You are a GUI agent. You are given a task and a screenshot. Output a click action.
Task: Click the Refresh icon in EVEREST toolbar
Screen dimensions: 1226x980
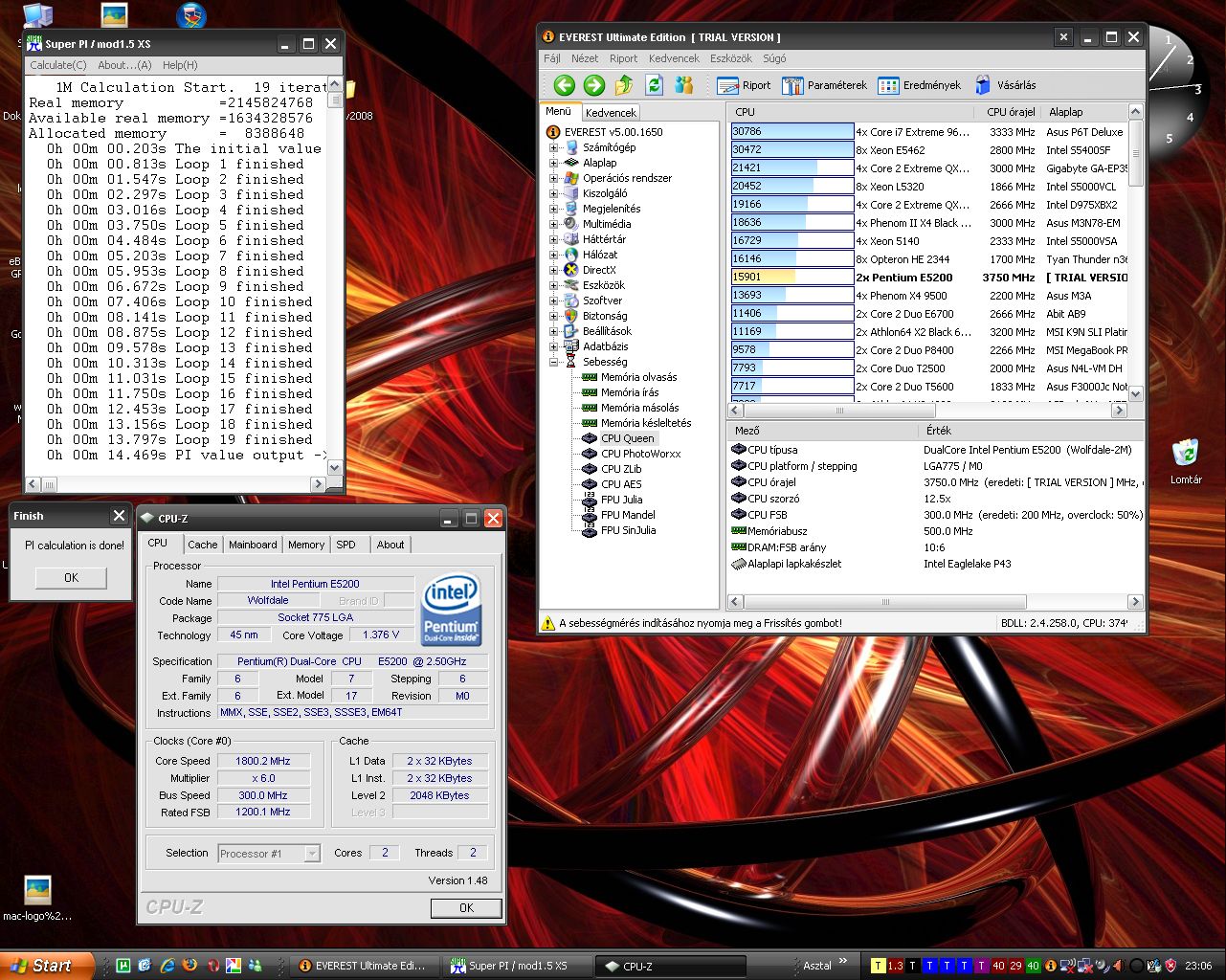[655, 85]
